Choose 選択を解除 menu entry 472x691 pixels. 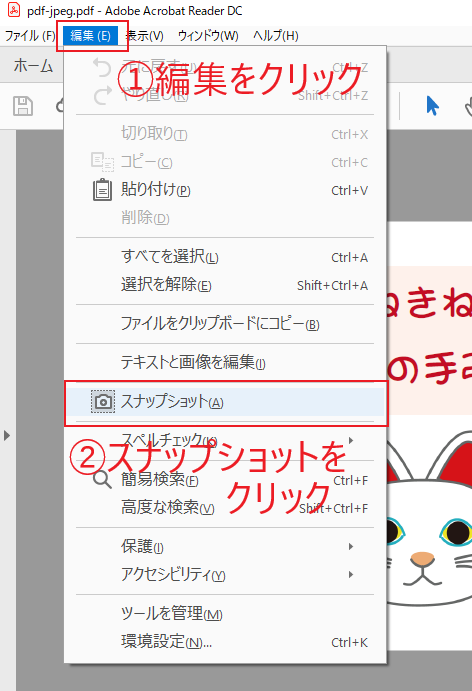[225, 285]
